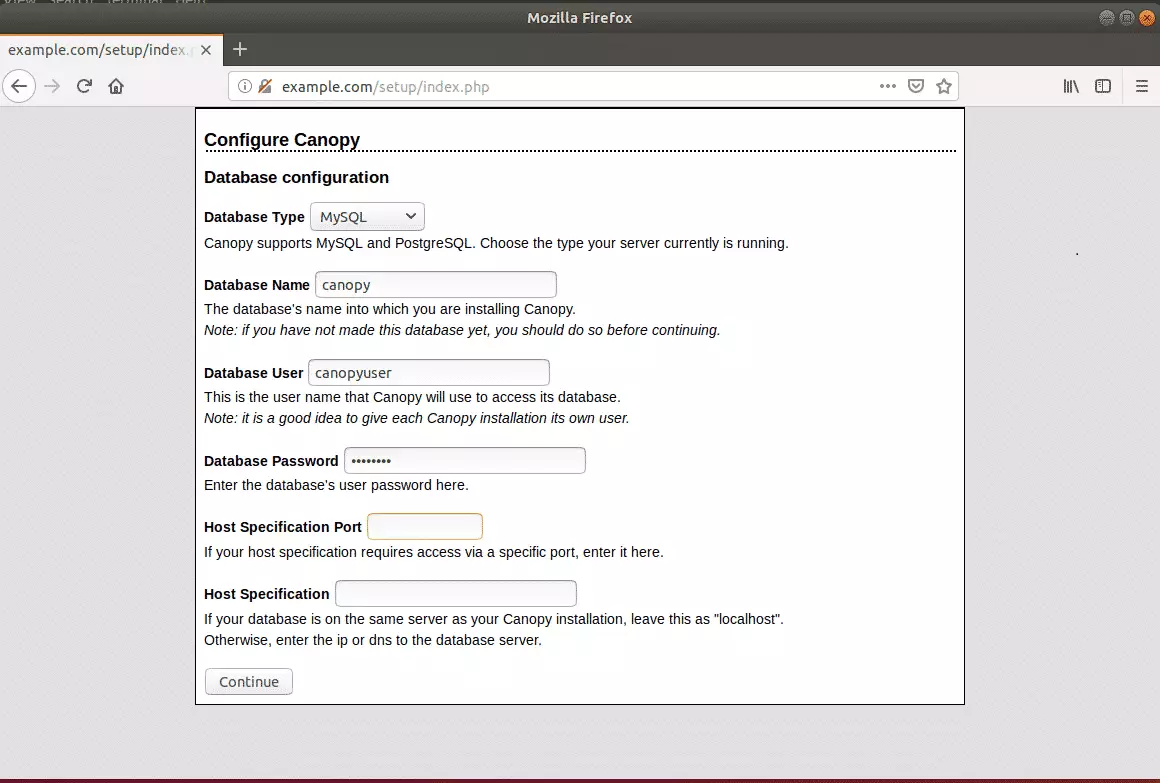Focus the Host Specification input box
Screen dimensions: 1160x783
[x=456, y=594]
